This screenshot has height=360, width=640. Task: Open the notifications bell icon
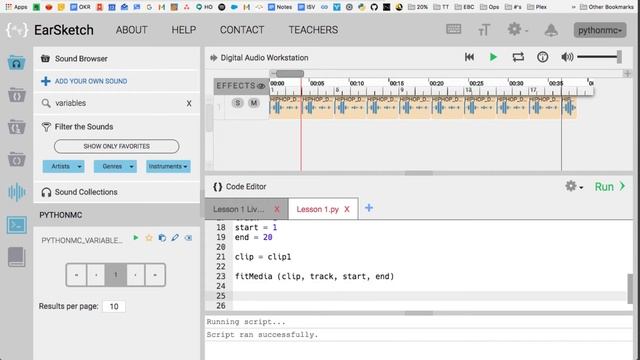(x=551, y=30)
